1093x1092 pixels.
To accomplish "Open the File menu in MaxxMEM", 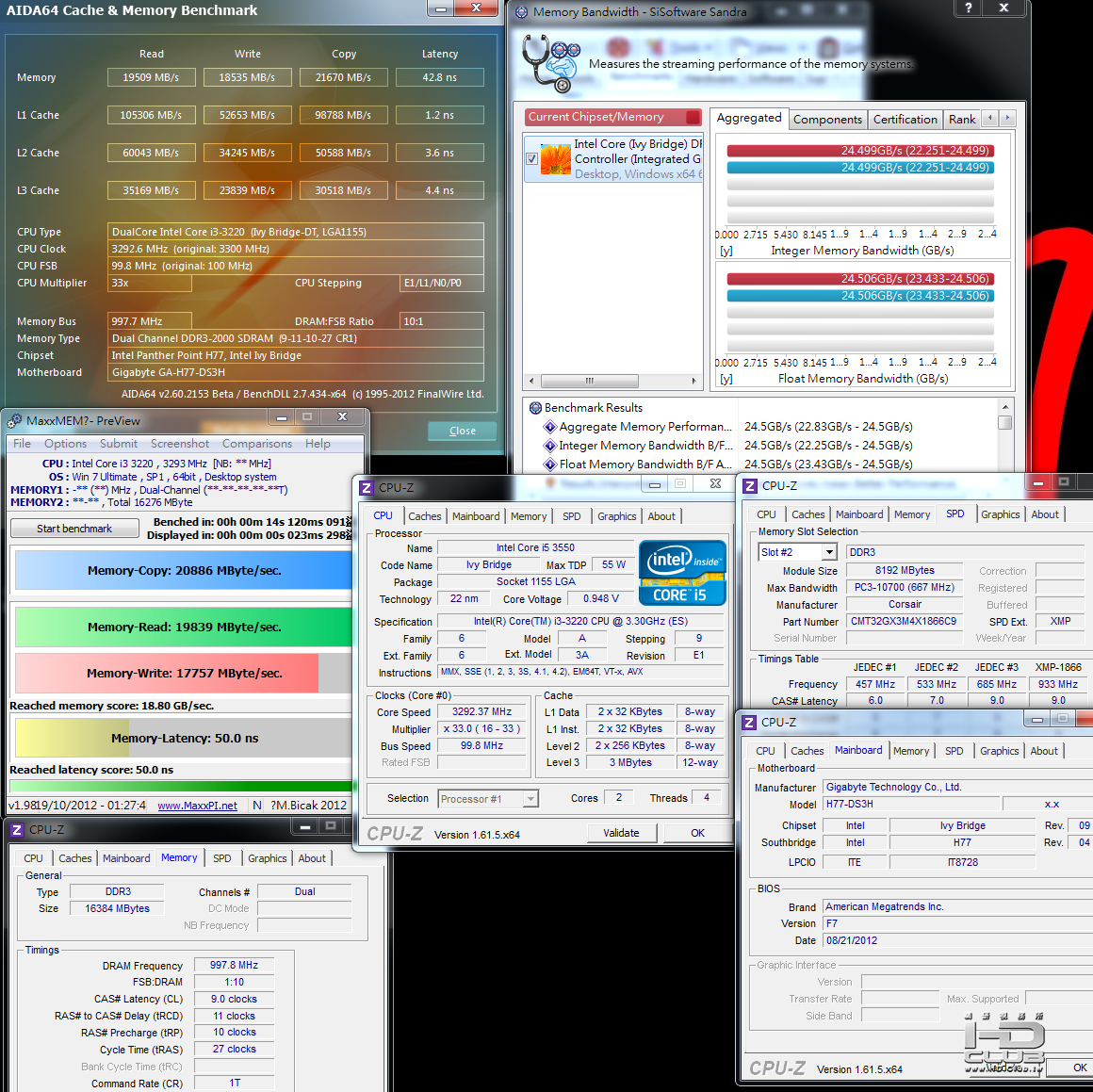I will (x=22, y=443).
